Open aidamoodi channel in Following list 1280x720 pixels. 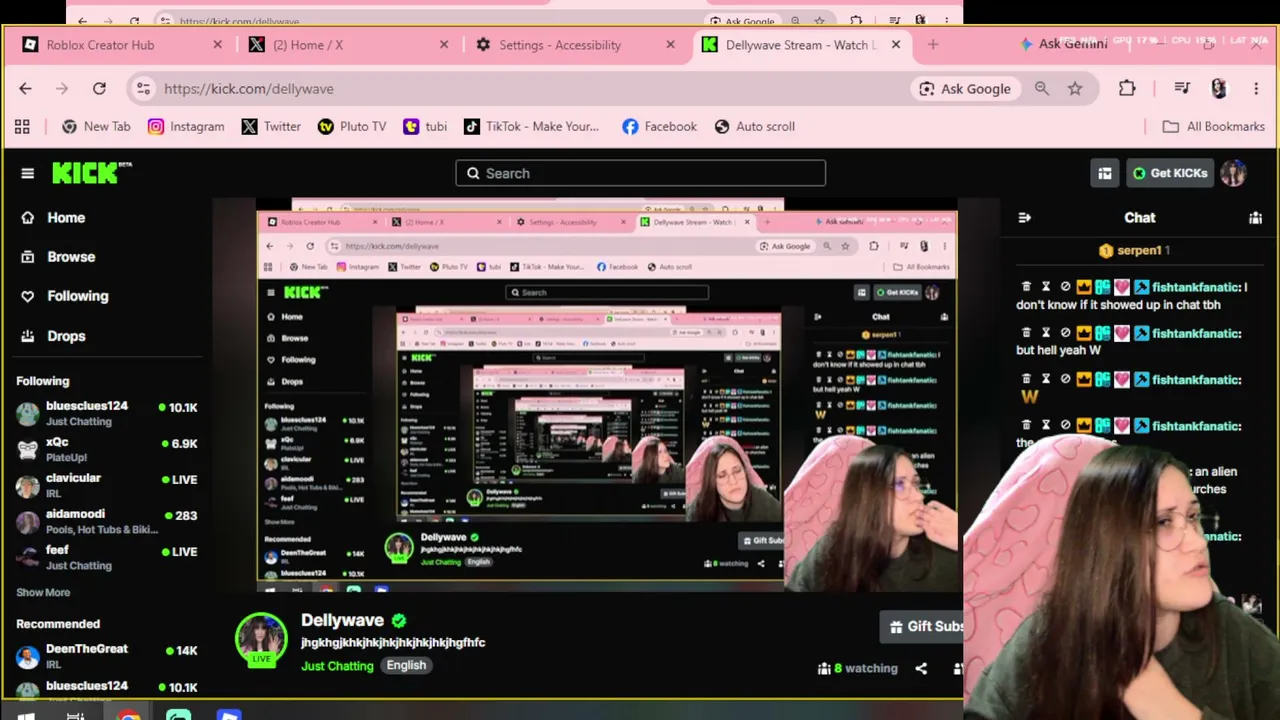pos(106,521)
